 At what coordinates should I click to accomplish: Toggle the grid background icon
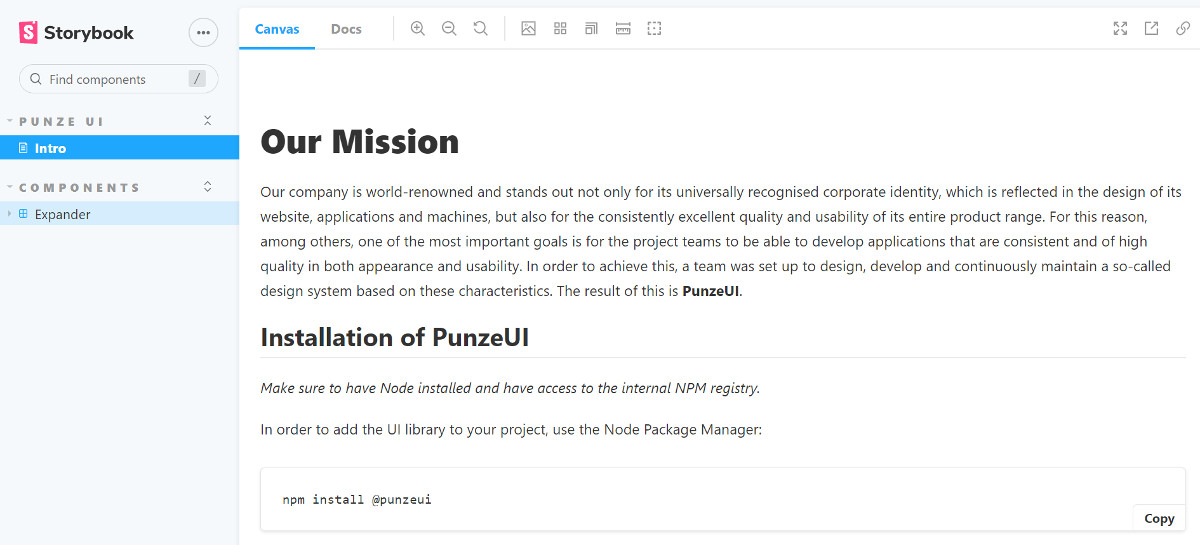560,29
